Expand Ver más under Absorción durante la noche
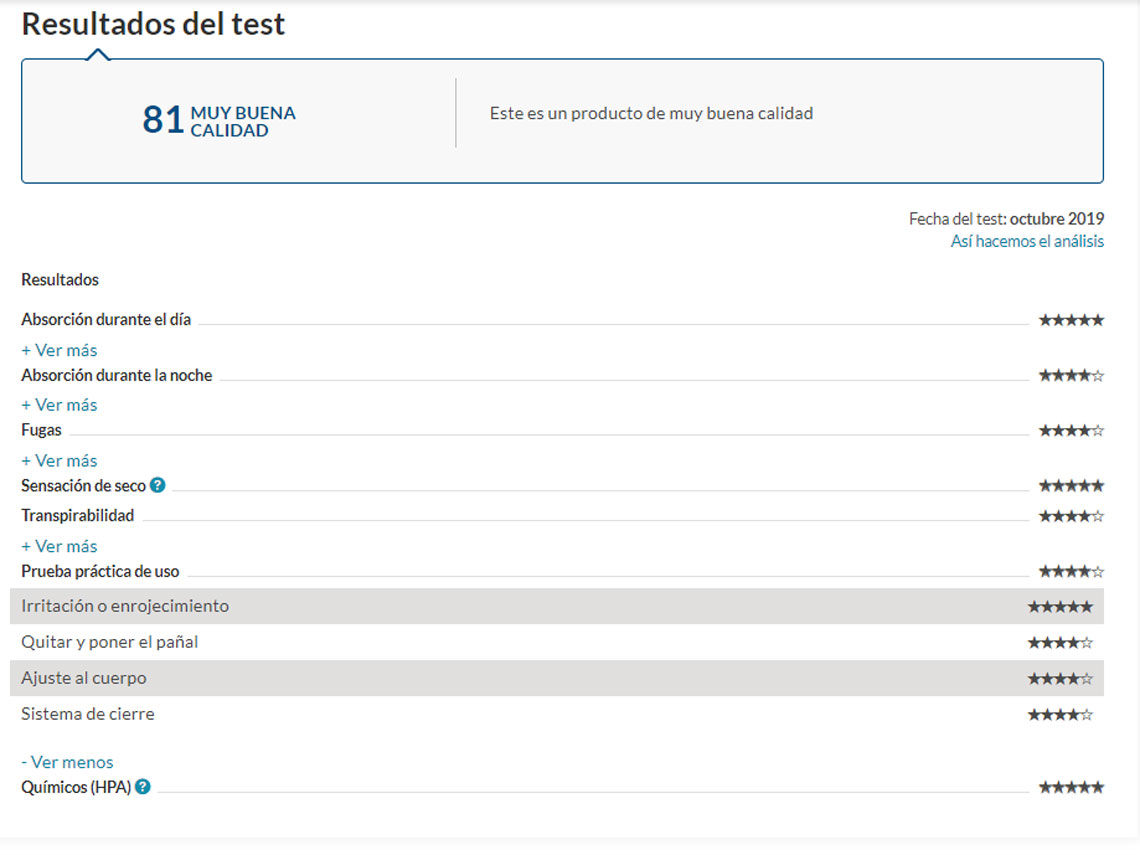This screenshot has height=855, width=1140. click(59, 405)
